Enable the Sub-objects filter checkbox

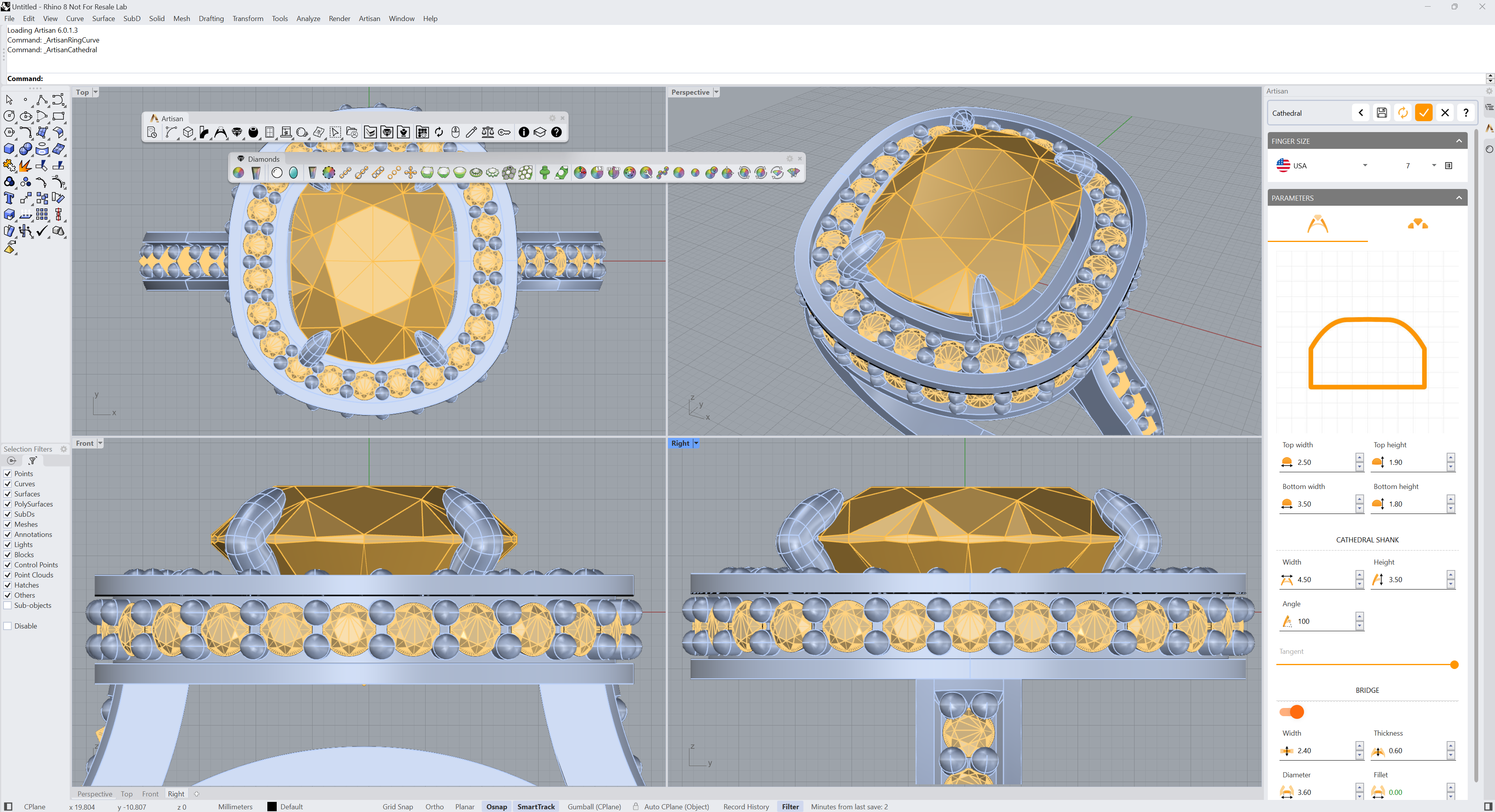[7, 605]
